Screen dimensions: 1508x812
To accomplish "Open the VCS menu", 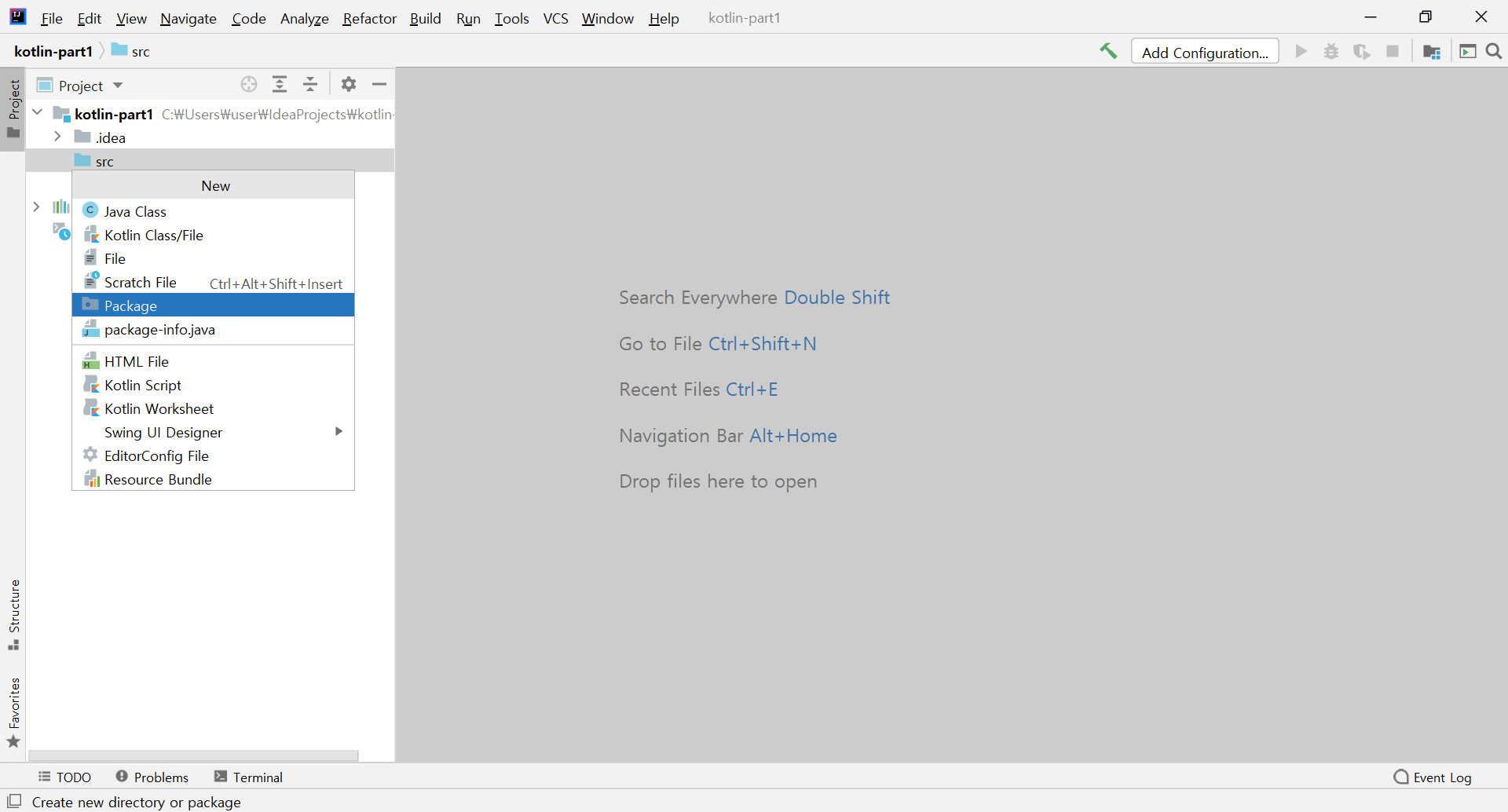I will tap(556, 18).
